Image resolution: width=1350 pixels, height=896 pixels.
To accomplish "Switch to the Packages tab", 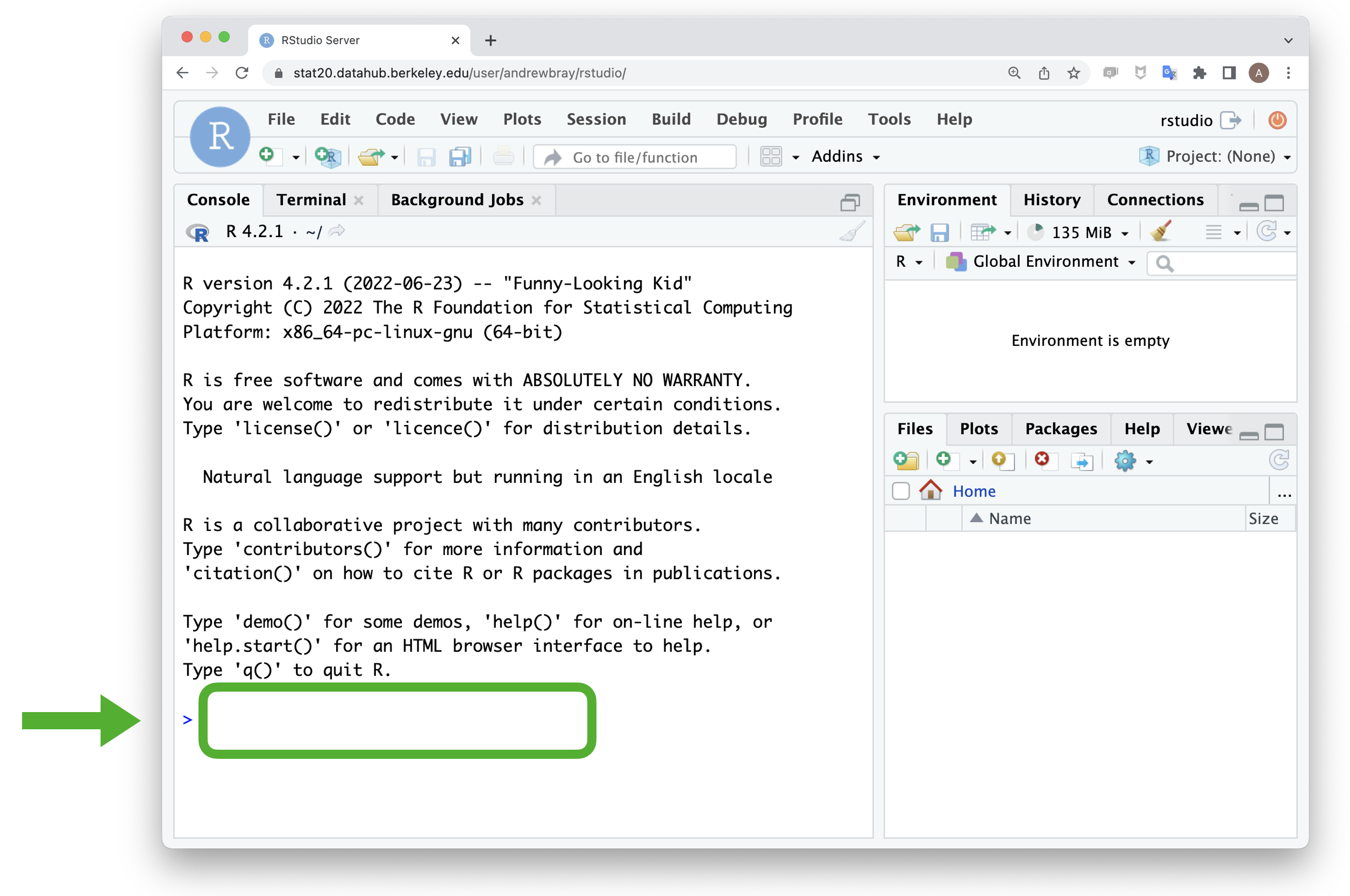I will pos(1060,429).
